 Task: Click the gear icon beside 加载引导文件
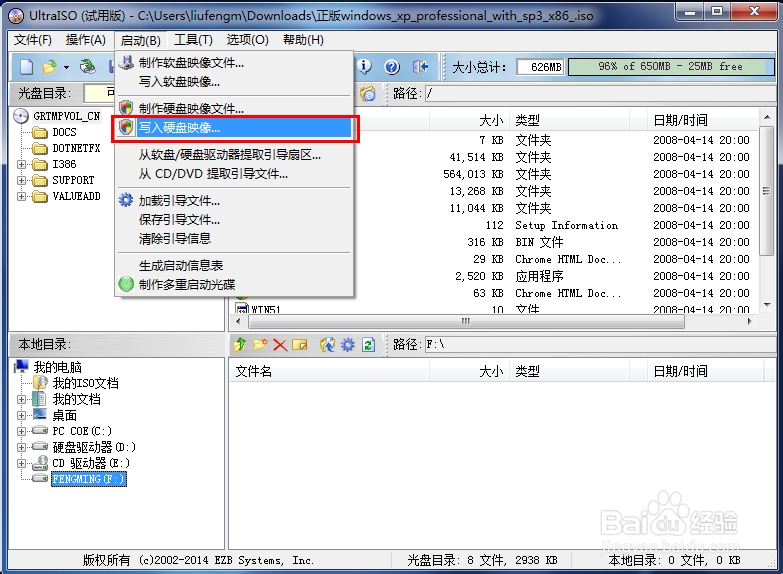(126, 200)
